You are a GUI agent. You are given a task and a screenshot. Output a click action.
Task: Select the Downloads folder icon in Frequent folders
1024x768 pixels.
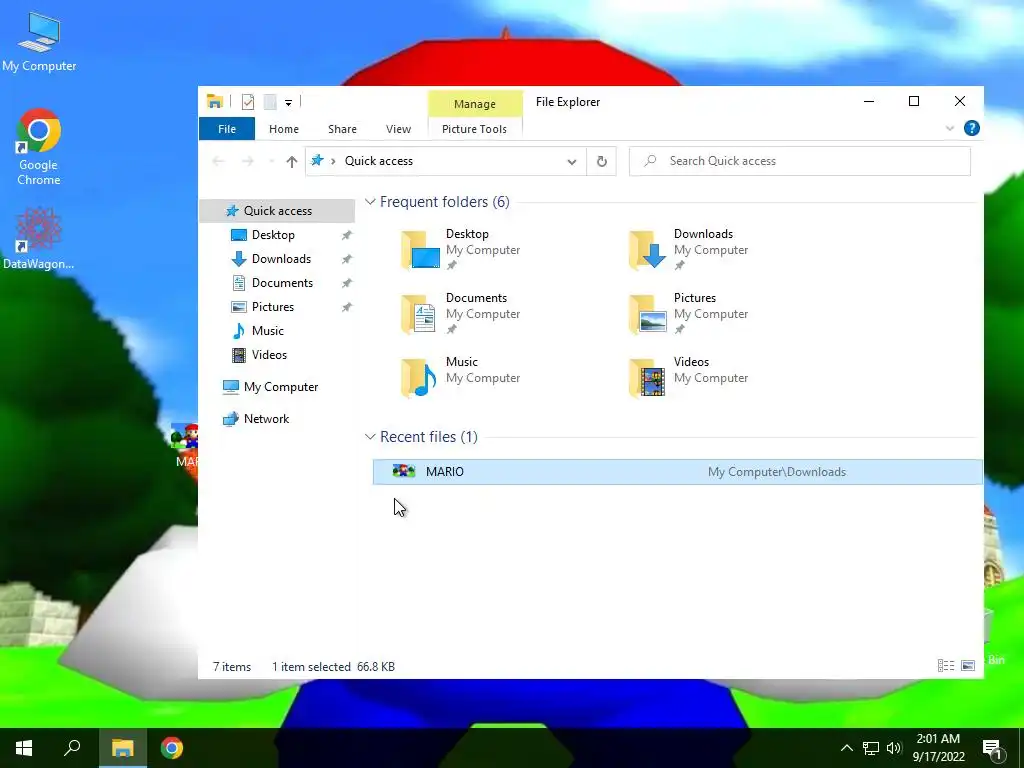point(647,249)
